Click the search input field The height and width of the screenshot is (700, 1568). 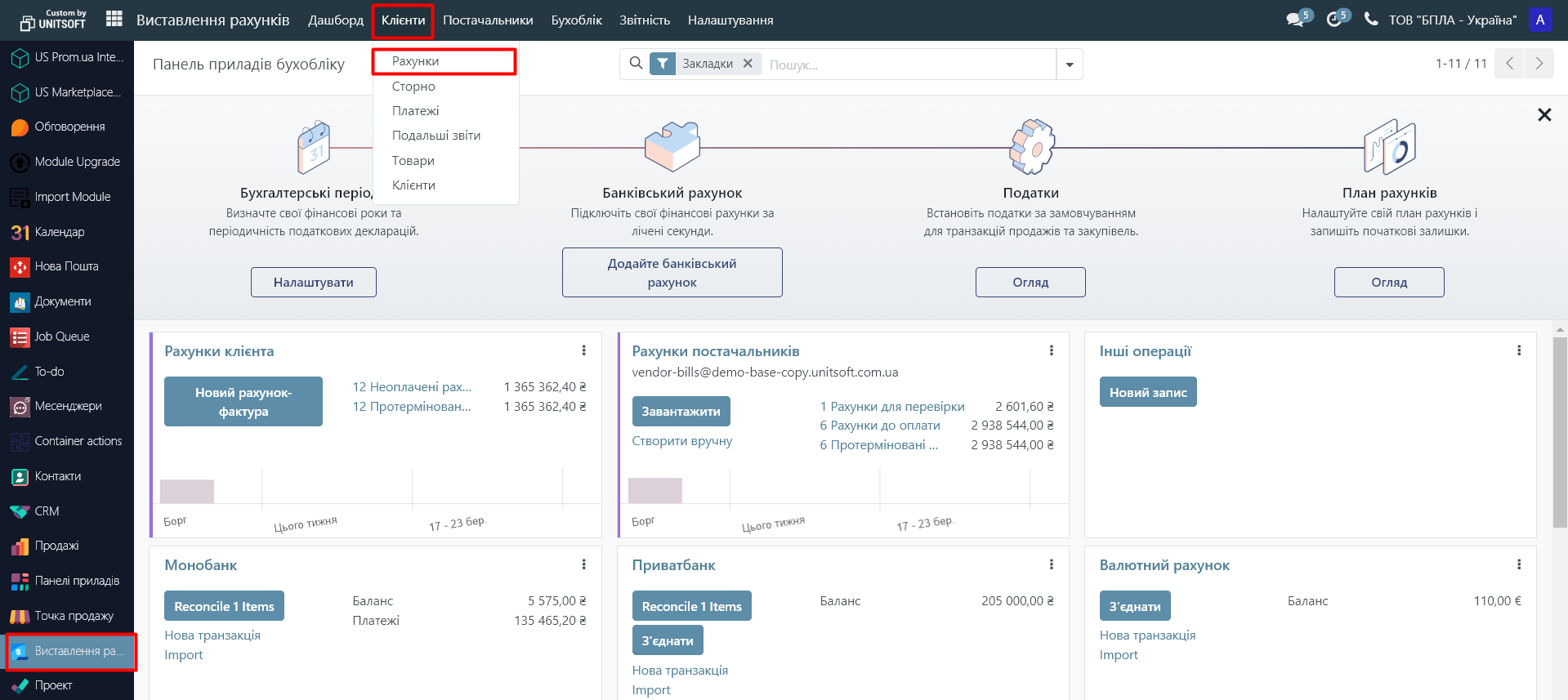click(x=907, y=65)
